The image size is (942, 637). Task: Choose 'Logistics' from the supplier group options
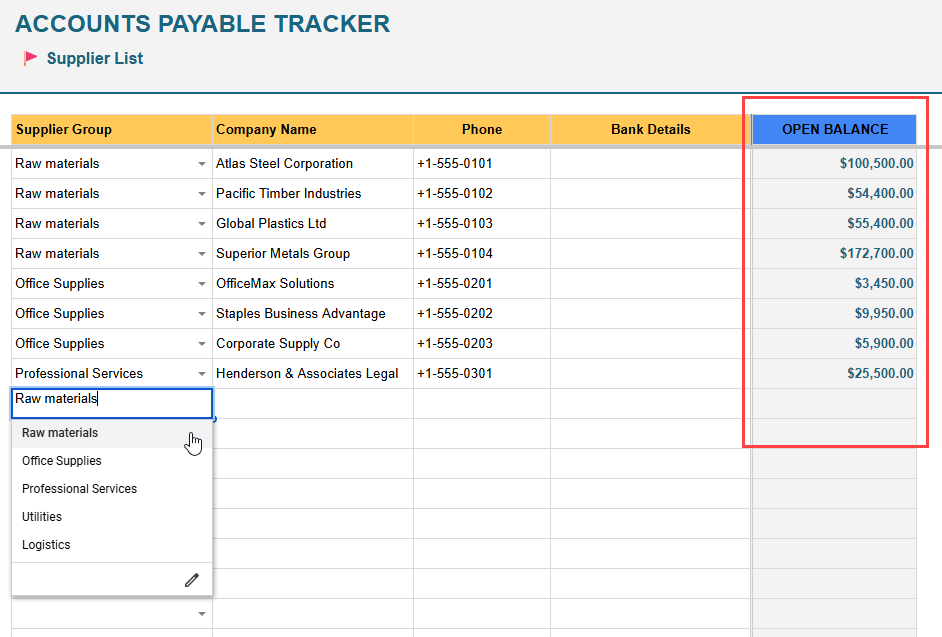click(x=44, y=545)
